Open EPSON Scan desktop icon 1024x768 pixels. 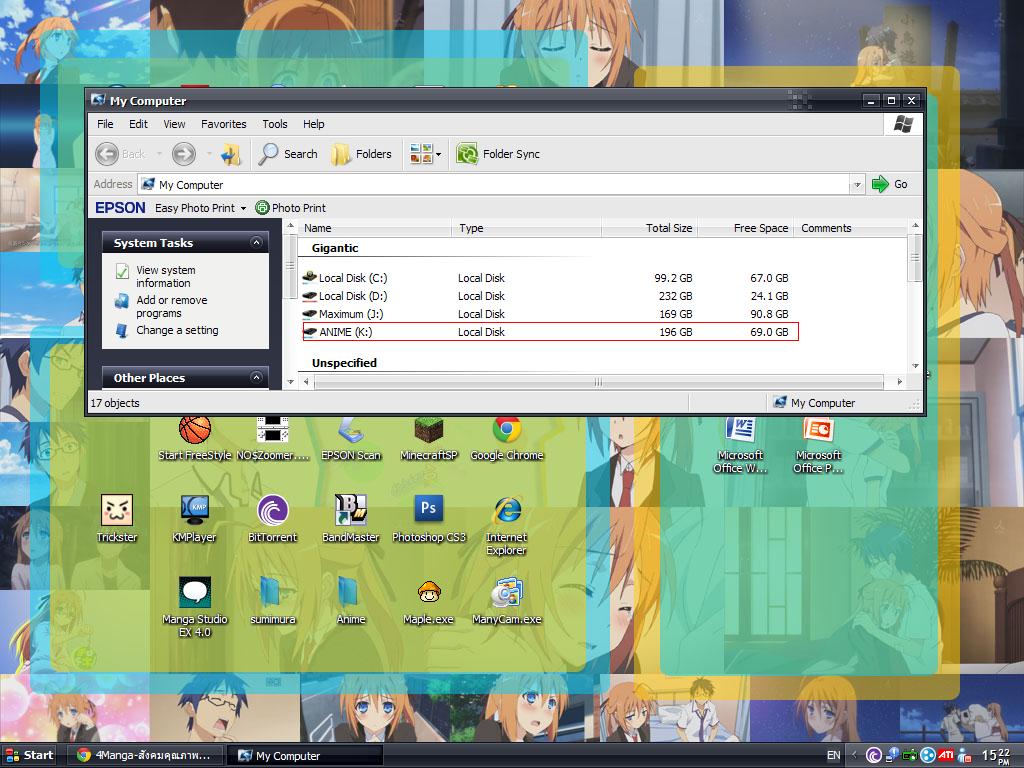click(351, 439)
